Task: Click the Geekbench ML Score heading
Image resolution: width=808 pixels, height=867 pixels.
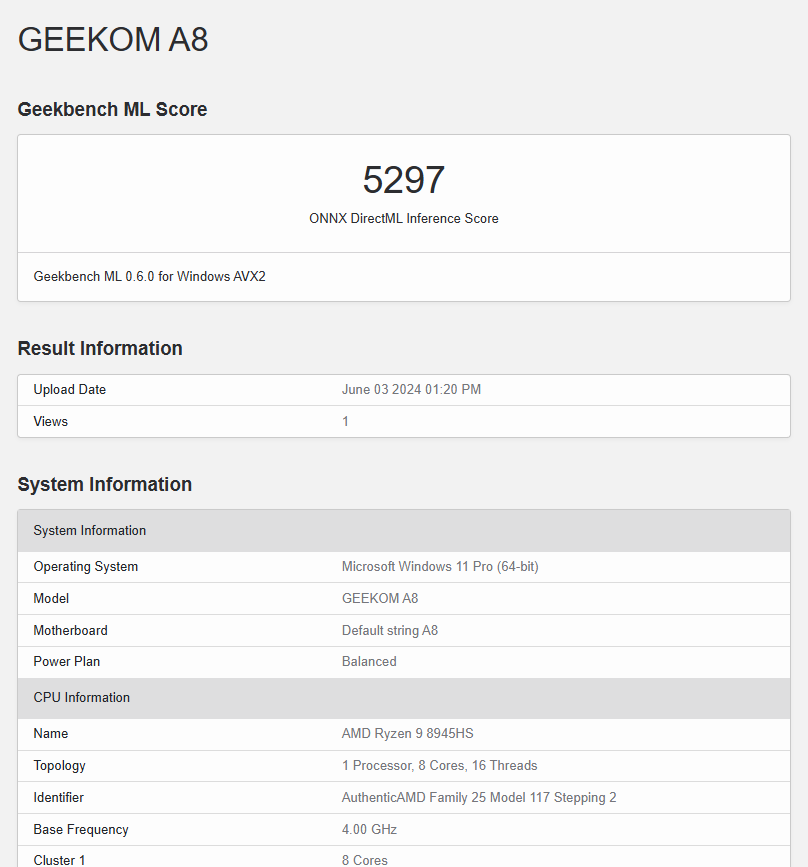Action: pyautogui.click(x=112, y=109)
